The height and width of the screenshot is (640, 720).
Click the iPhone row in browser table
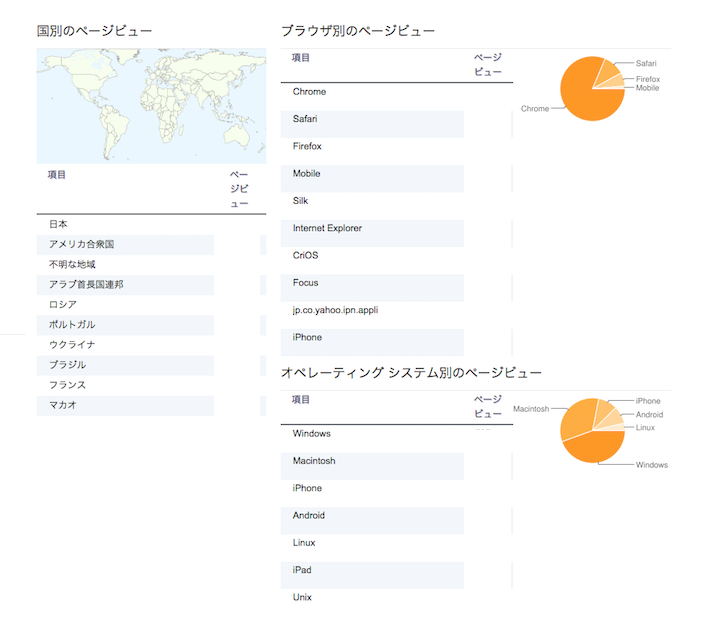[397, 342]
